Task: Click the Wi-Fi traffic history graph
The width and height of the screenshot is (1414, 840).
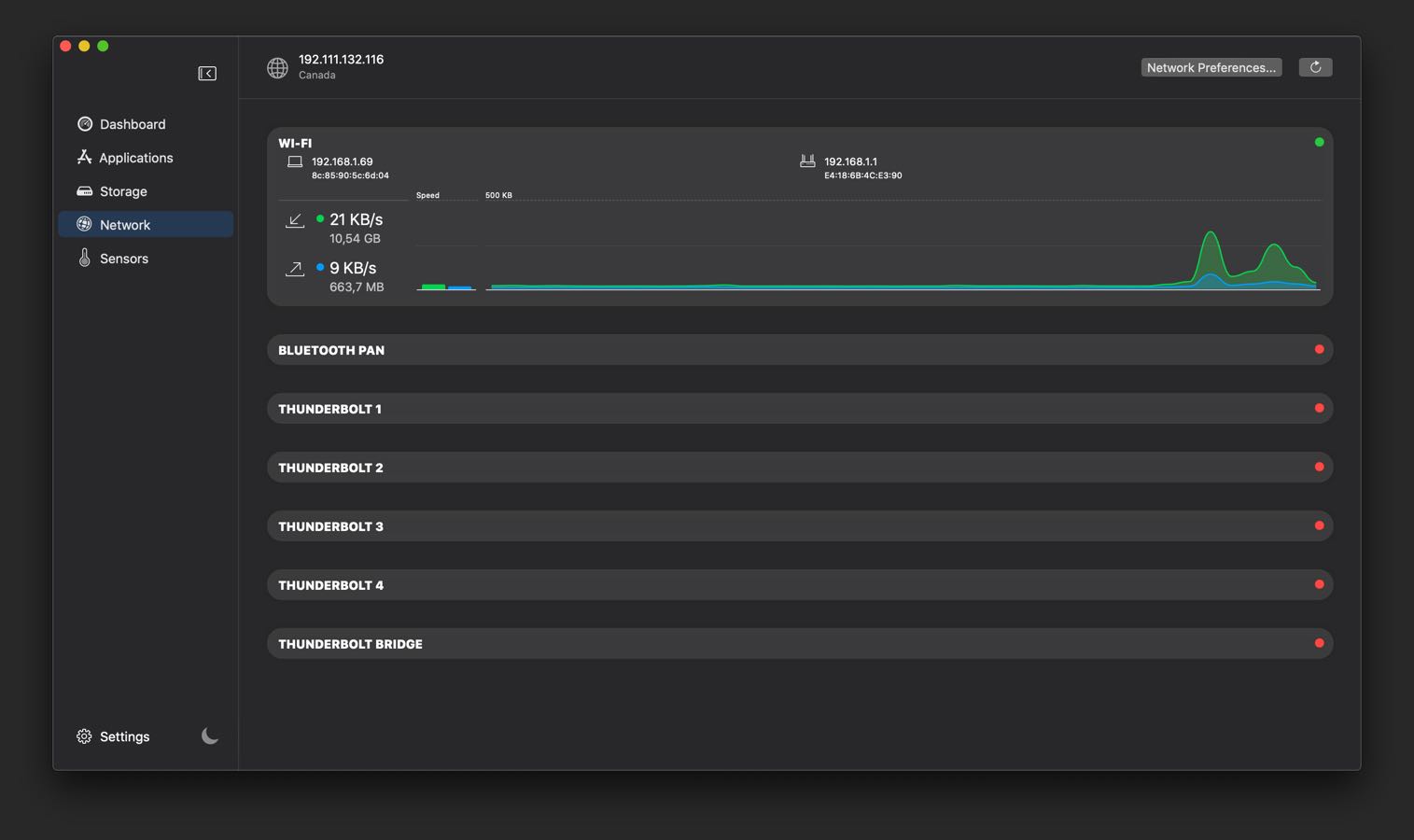Action: point(903,245)
